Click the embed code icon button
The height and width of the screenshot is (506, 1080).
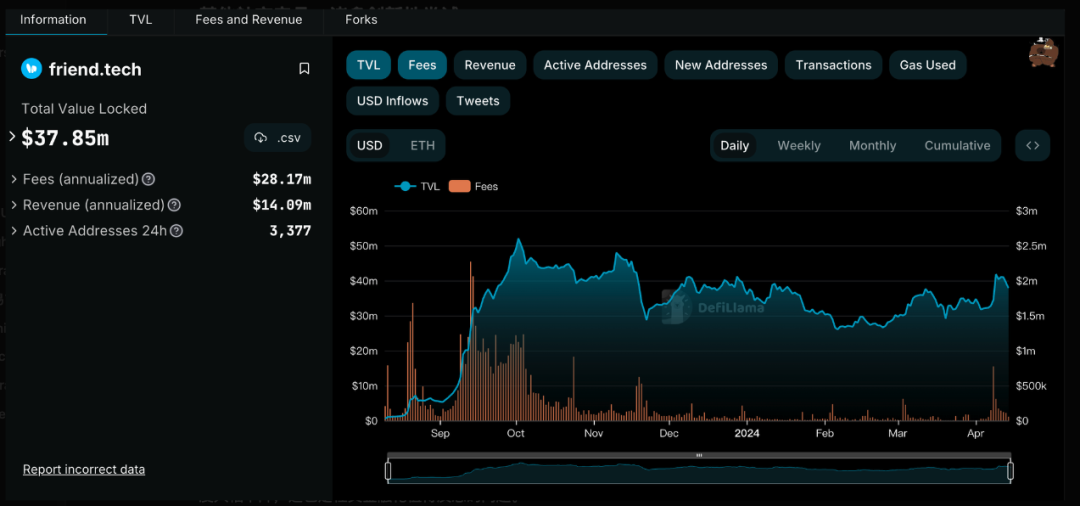[x=1032, y=145]
